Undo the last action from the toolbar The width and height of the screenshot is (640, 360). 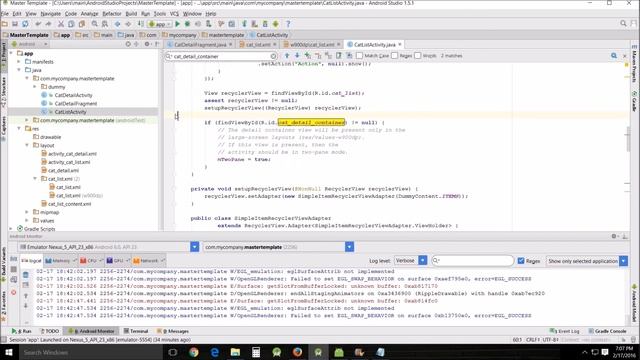38,24
